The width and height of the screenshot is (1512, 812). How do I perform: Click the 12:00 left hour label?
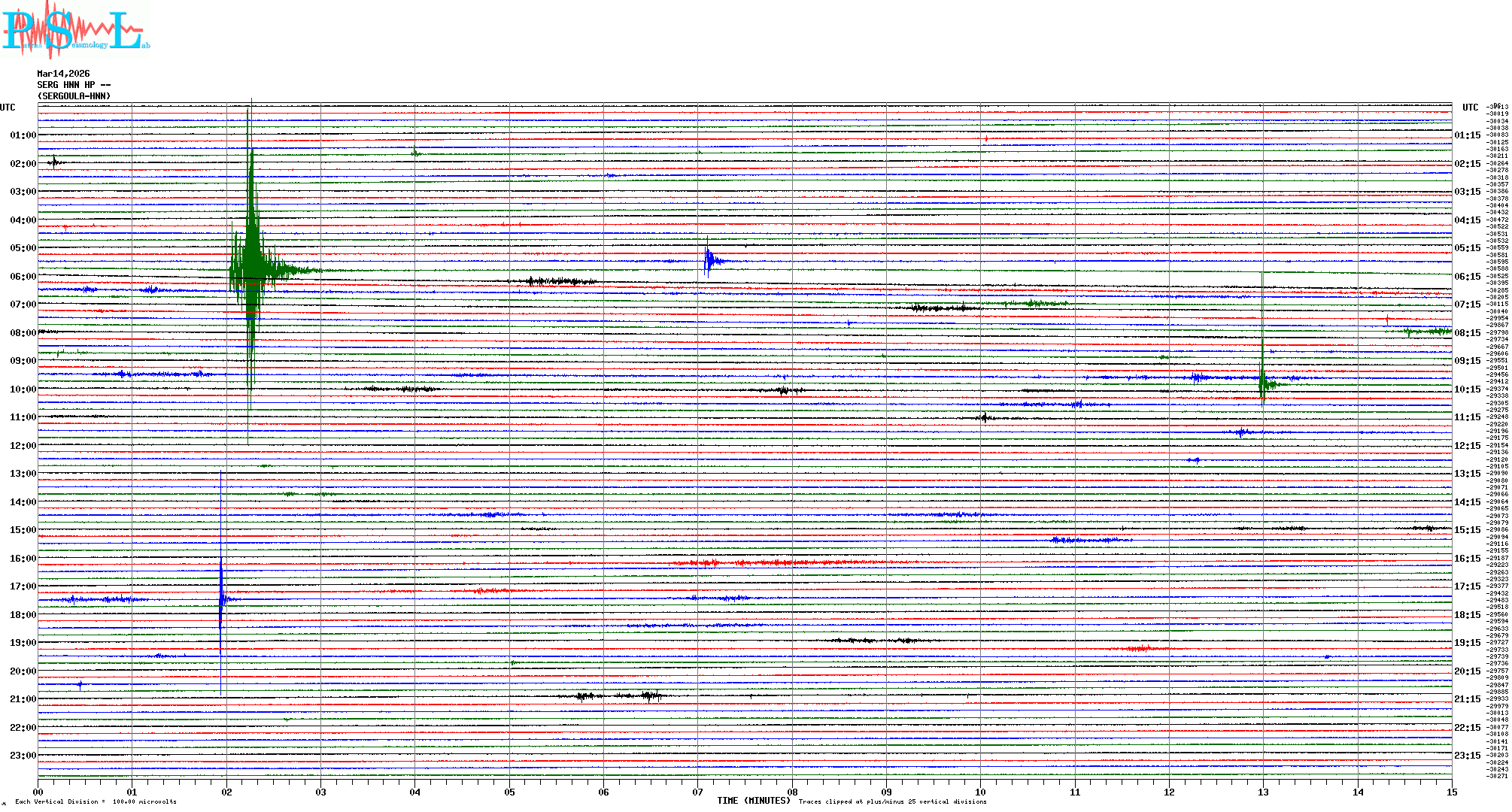point(23,446)
